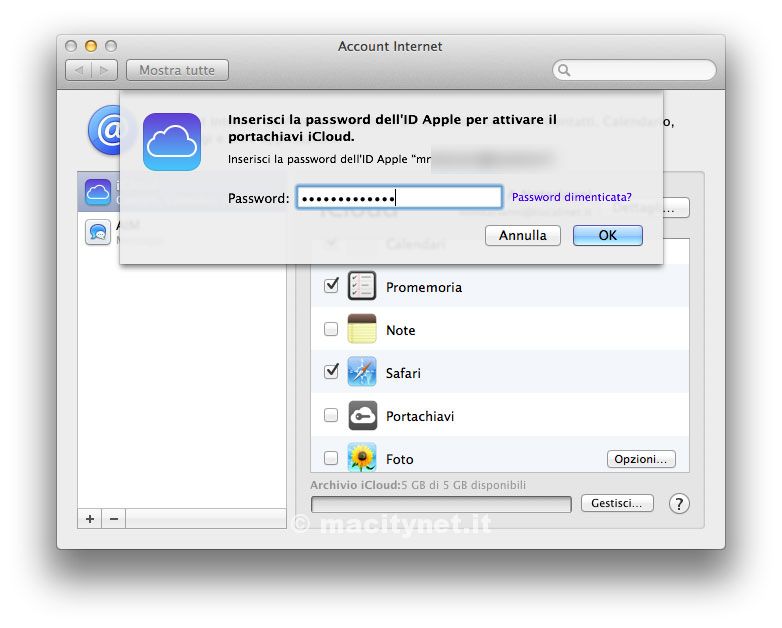Click the Account Internet window title

390,46
